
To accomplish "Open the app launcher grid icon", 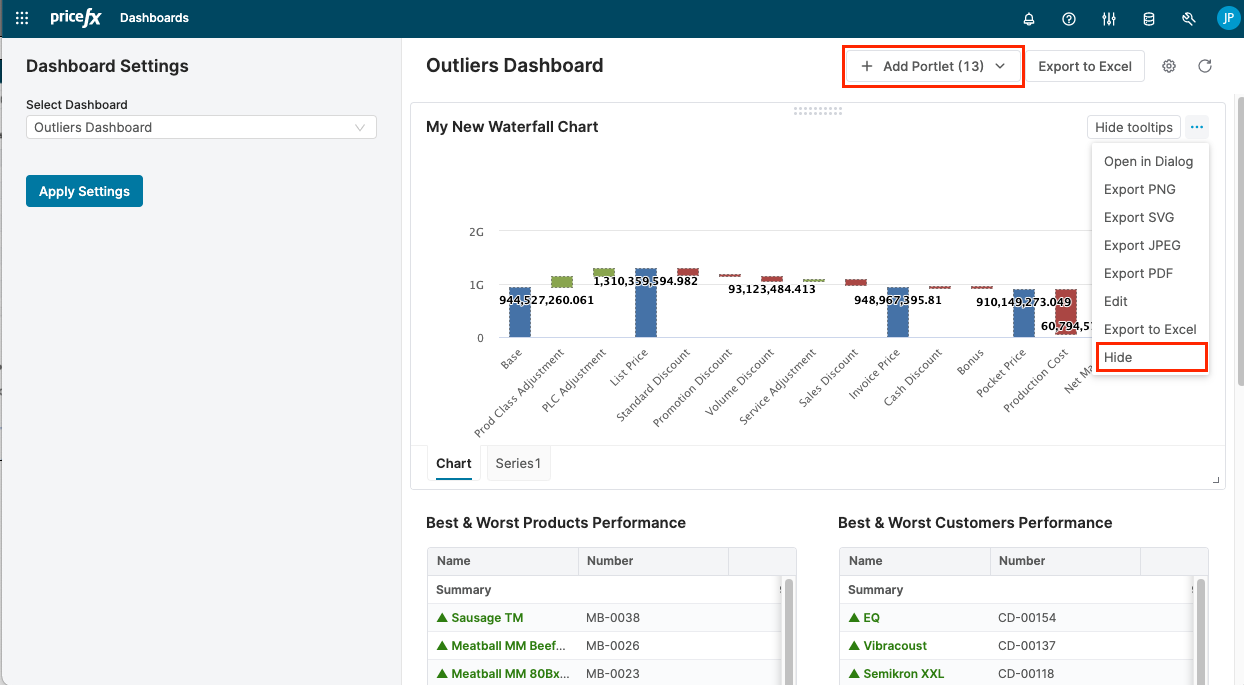I will click(21, 17).
